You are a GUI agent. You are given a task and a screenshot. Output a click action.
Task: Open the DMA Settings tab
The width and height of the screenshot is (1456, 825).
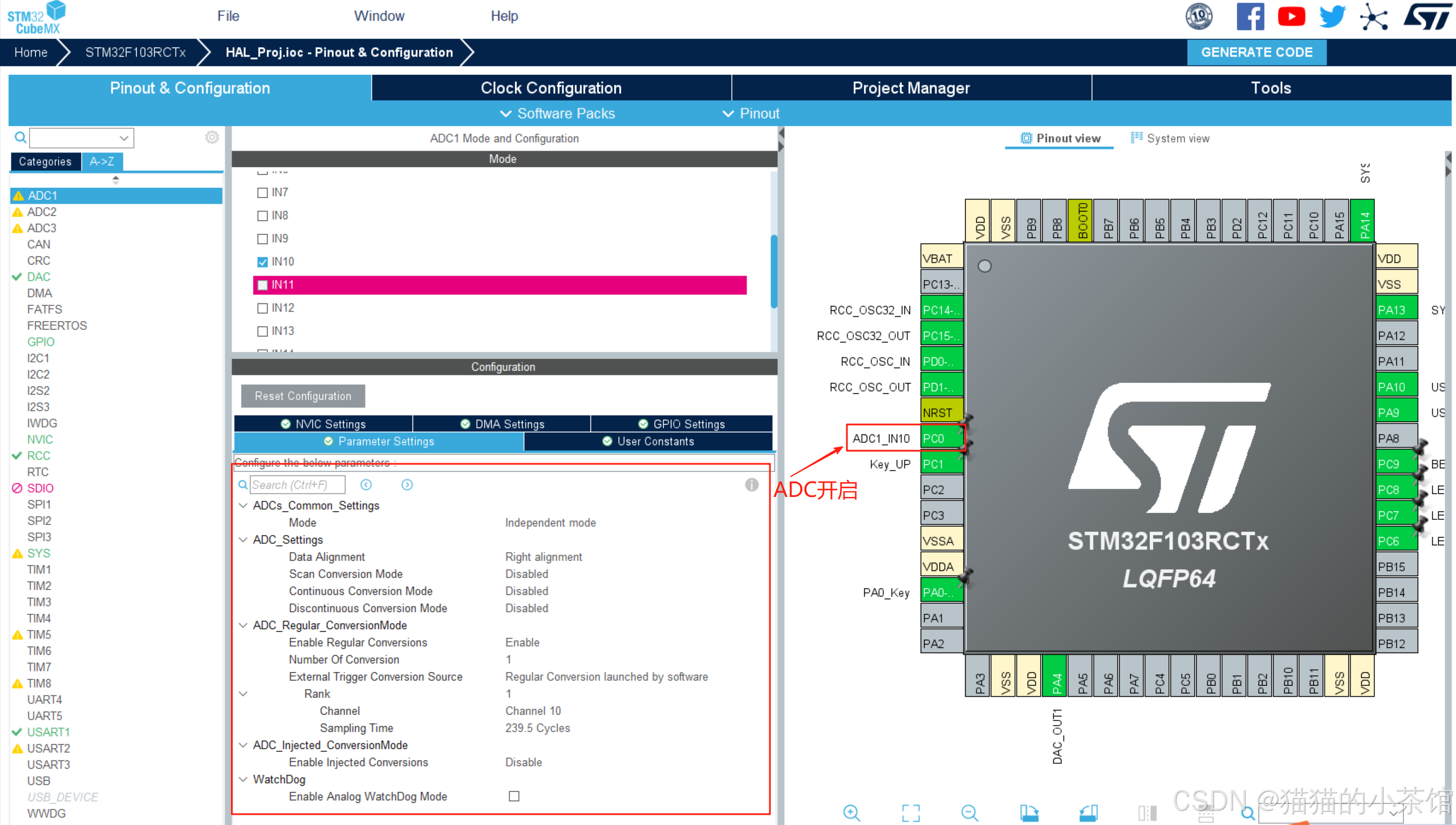click(x=502, y=424)
